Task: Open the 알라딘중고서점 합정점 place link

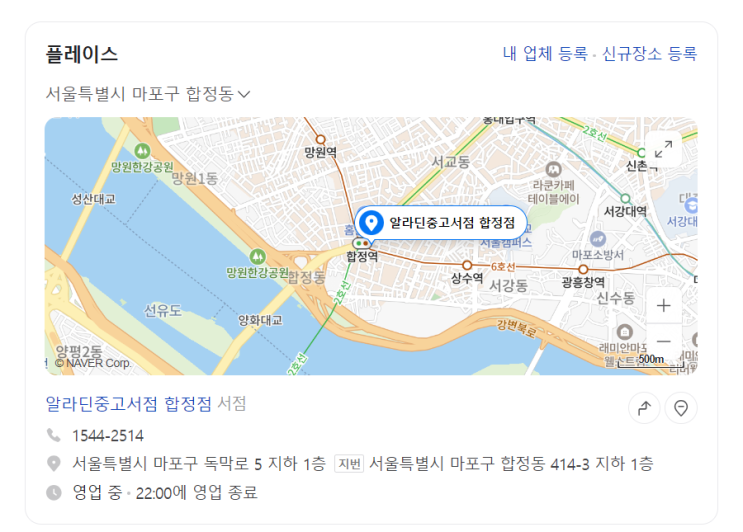Action: point(128,404)
